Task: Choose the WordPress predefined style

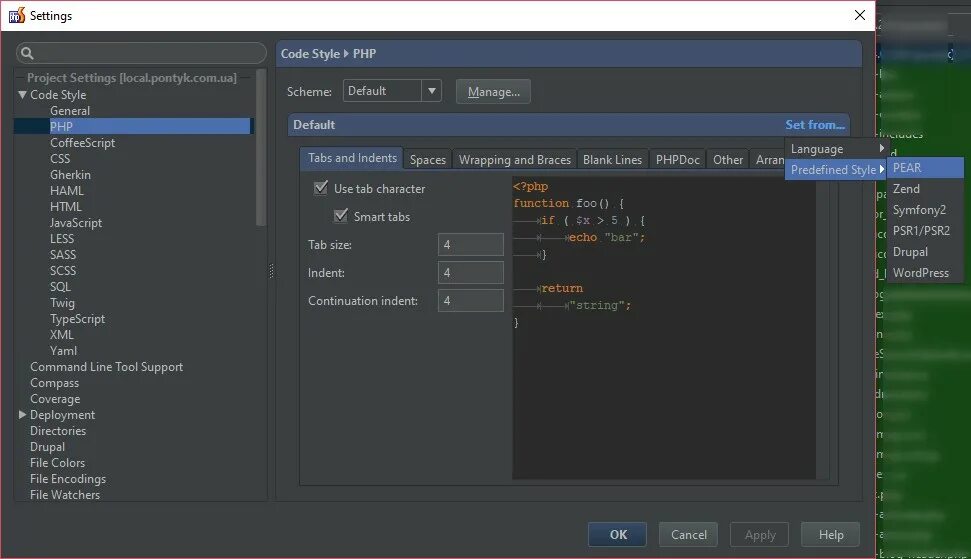Action: pyautogui.click(x=925, y=273)
